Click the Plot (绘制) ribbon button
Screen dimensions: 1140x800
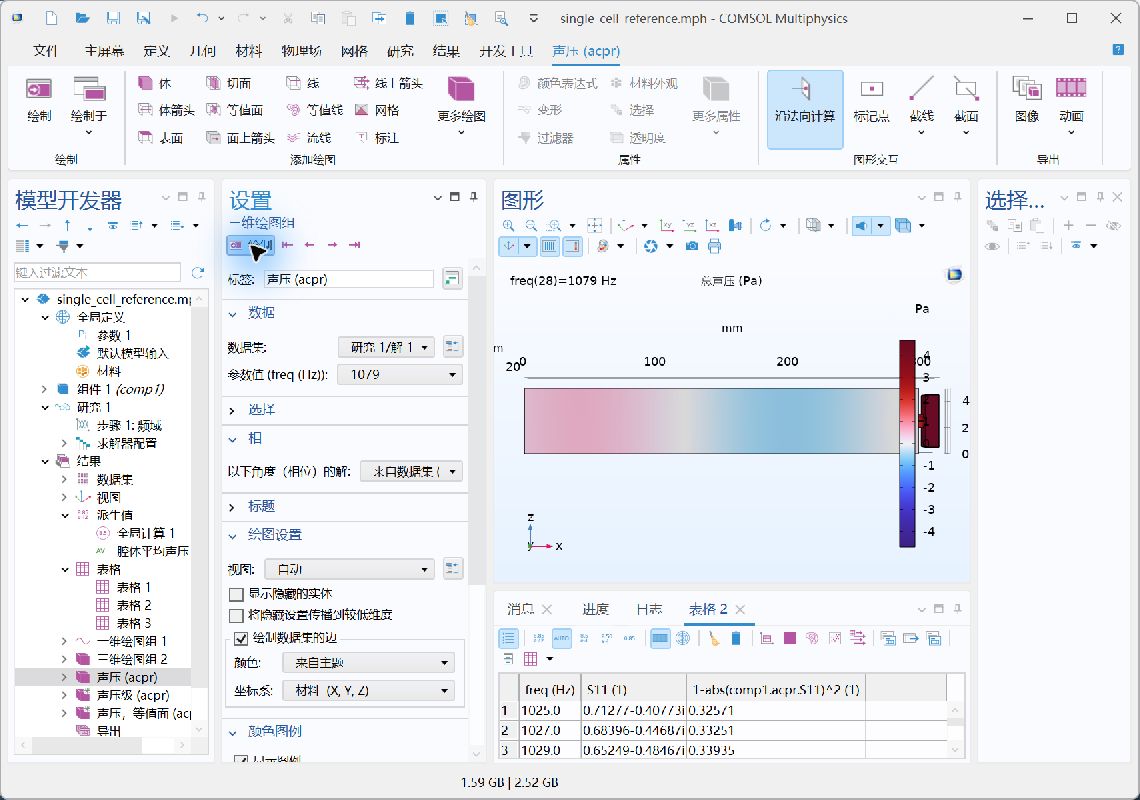pos(39,99)
